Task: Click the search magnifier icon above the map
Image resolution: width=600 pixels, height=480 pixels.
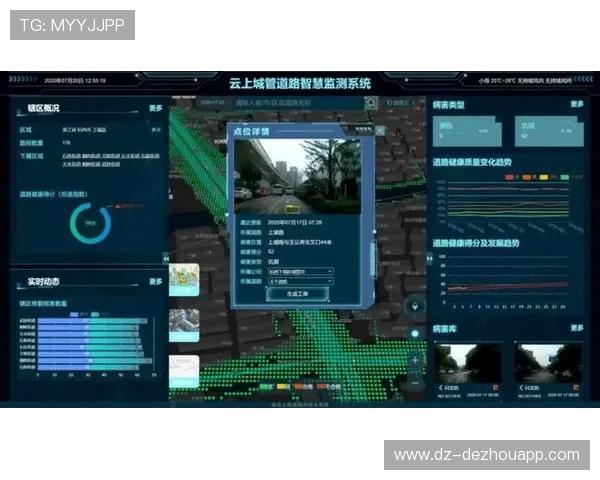Action: [371, 103]
